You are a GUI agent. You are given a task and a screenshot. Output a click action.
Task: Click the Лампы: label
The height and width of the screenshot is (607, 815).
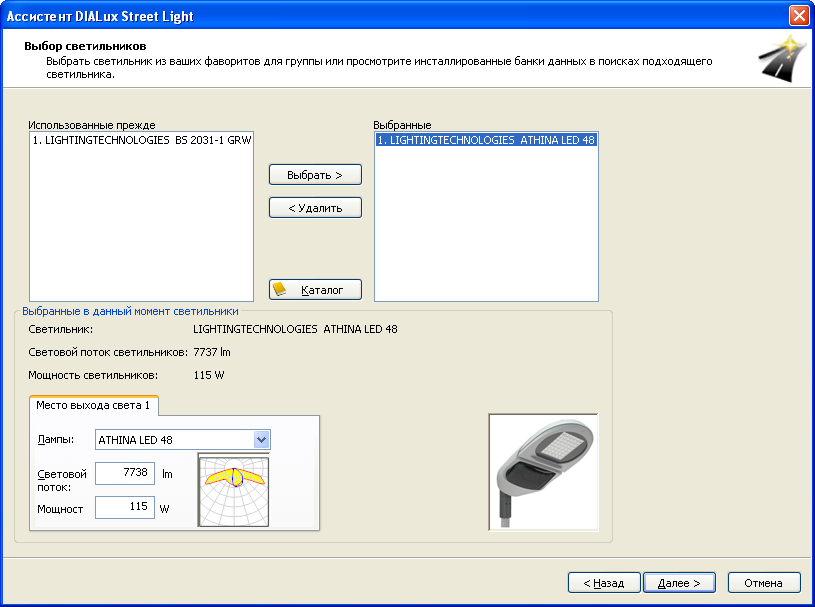(x=56, y=439)
